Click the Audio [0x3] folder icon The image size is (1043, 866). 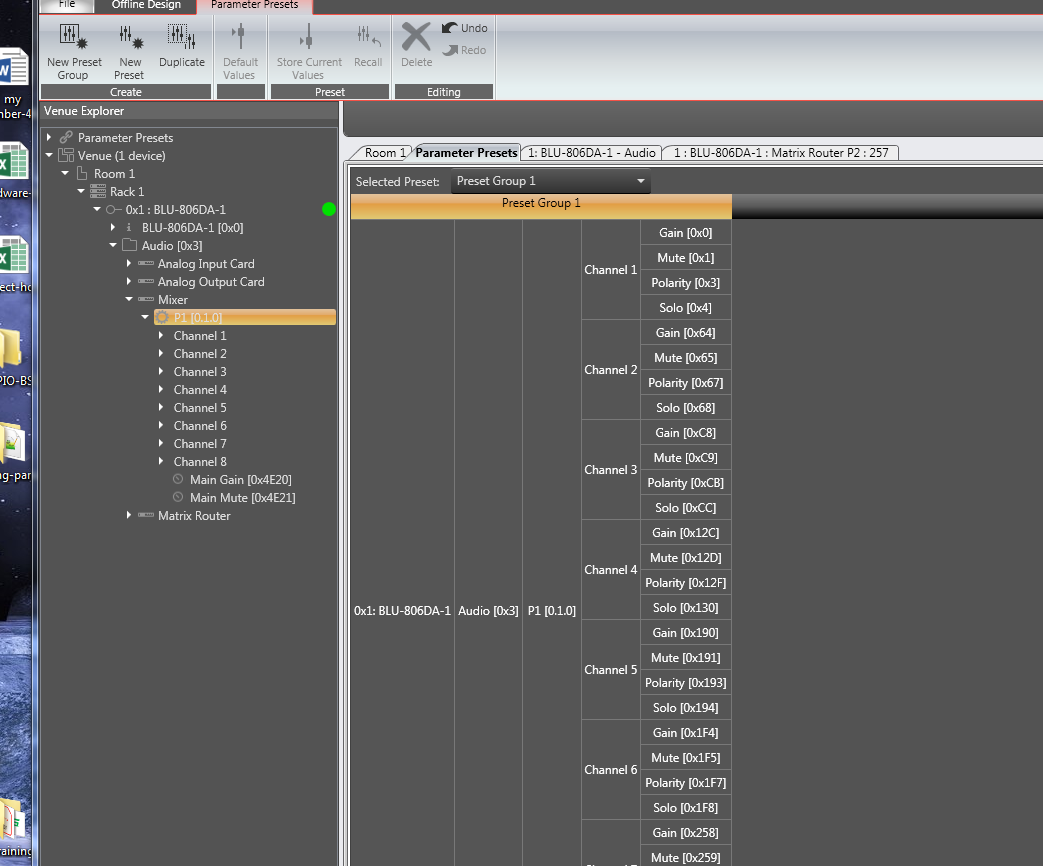(130, 245)
